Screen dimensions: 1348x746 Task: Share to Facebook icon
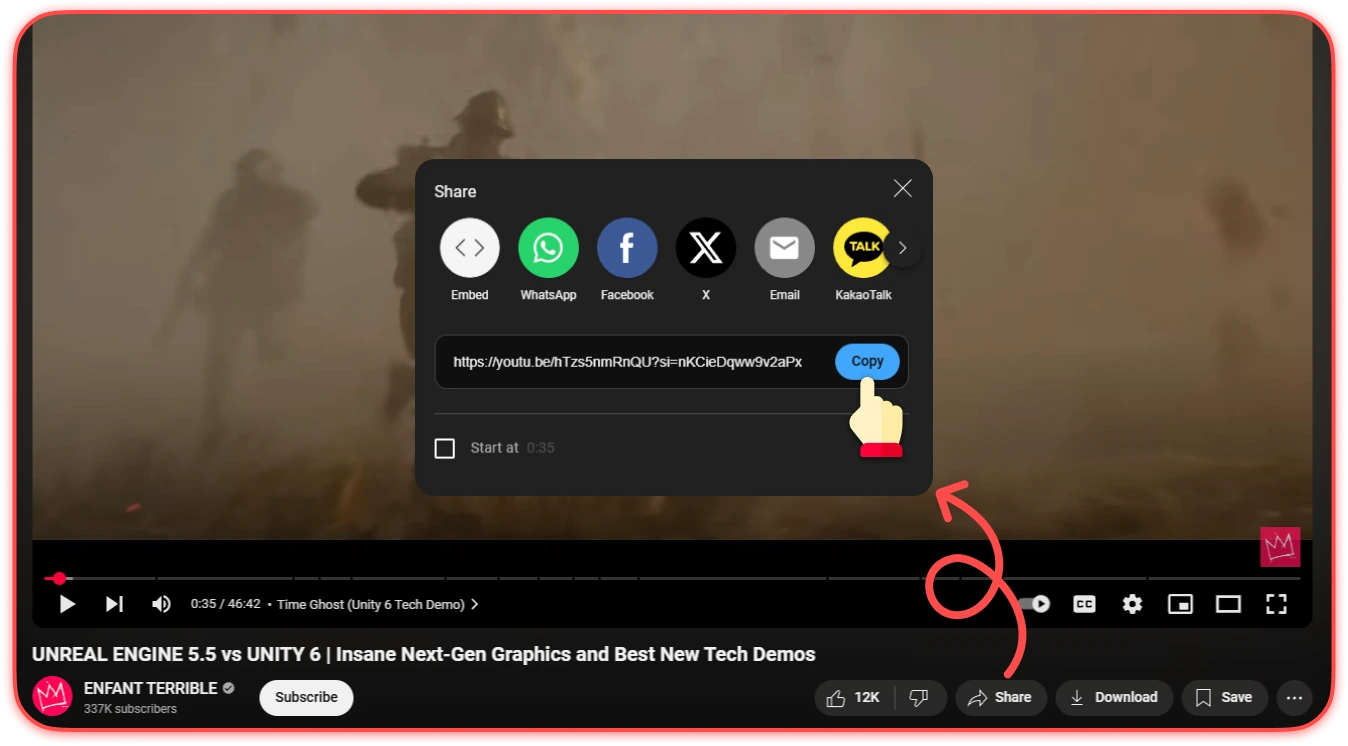click(x=627, y=248)
